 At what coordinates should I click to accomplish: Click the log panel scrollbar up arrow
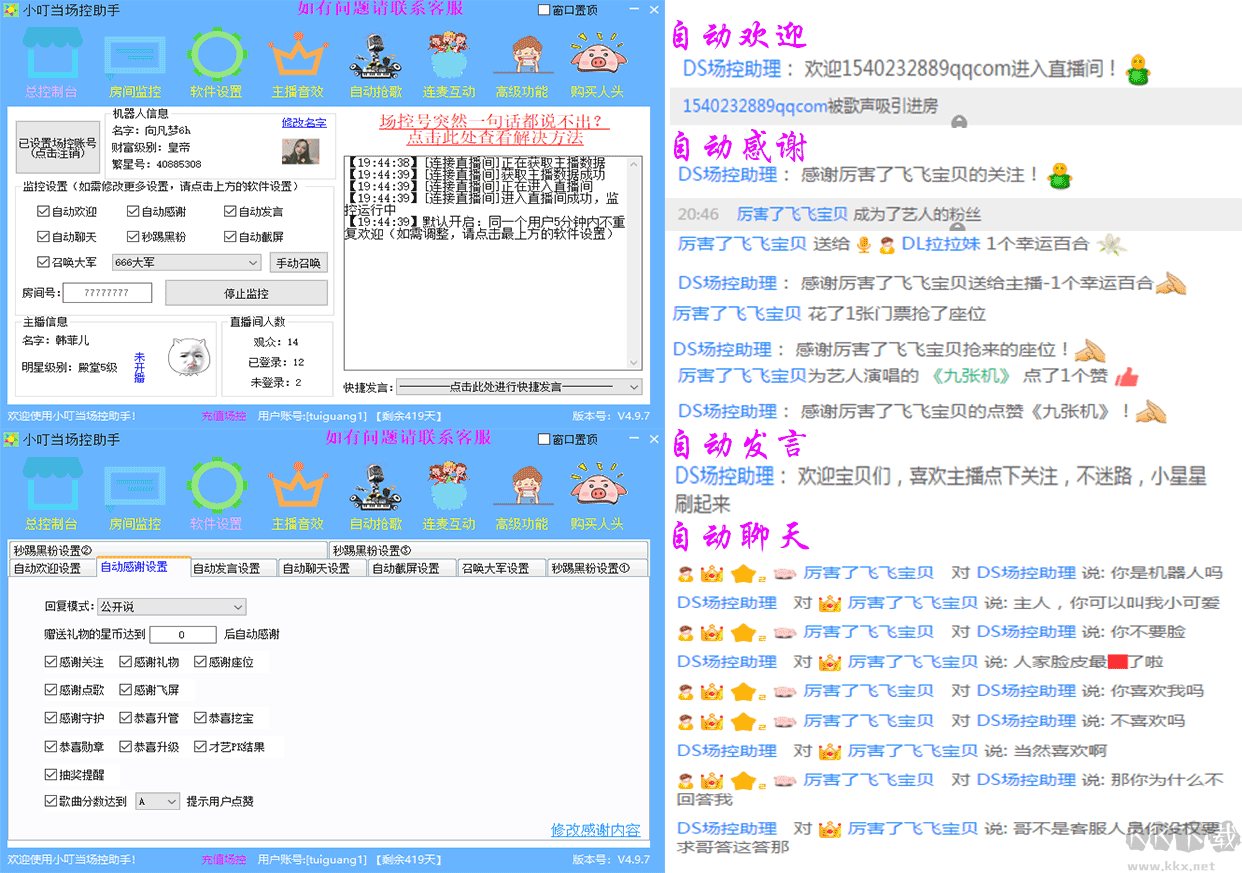pos(634,164)
